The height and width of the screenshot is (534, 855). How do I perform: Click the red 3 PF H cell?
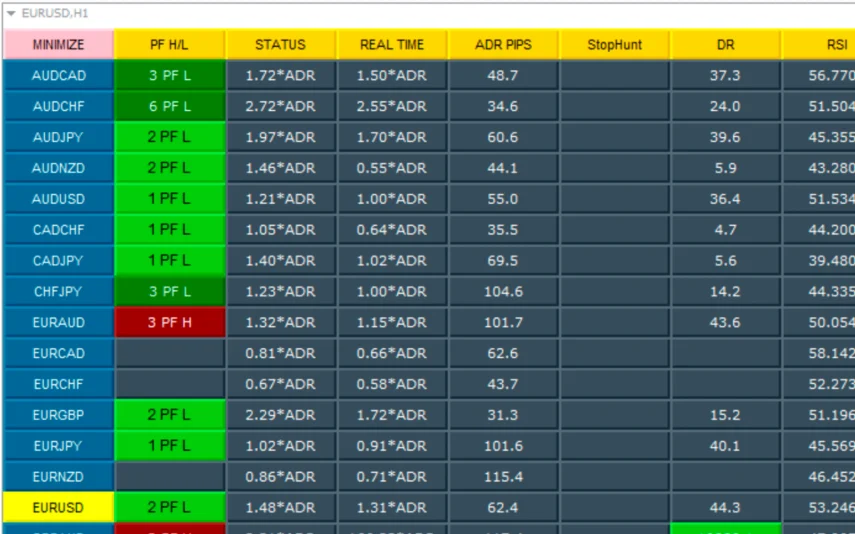pyautogui.click(x=169, y=323)
